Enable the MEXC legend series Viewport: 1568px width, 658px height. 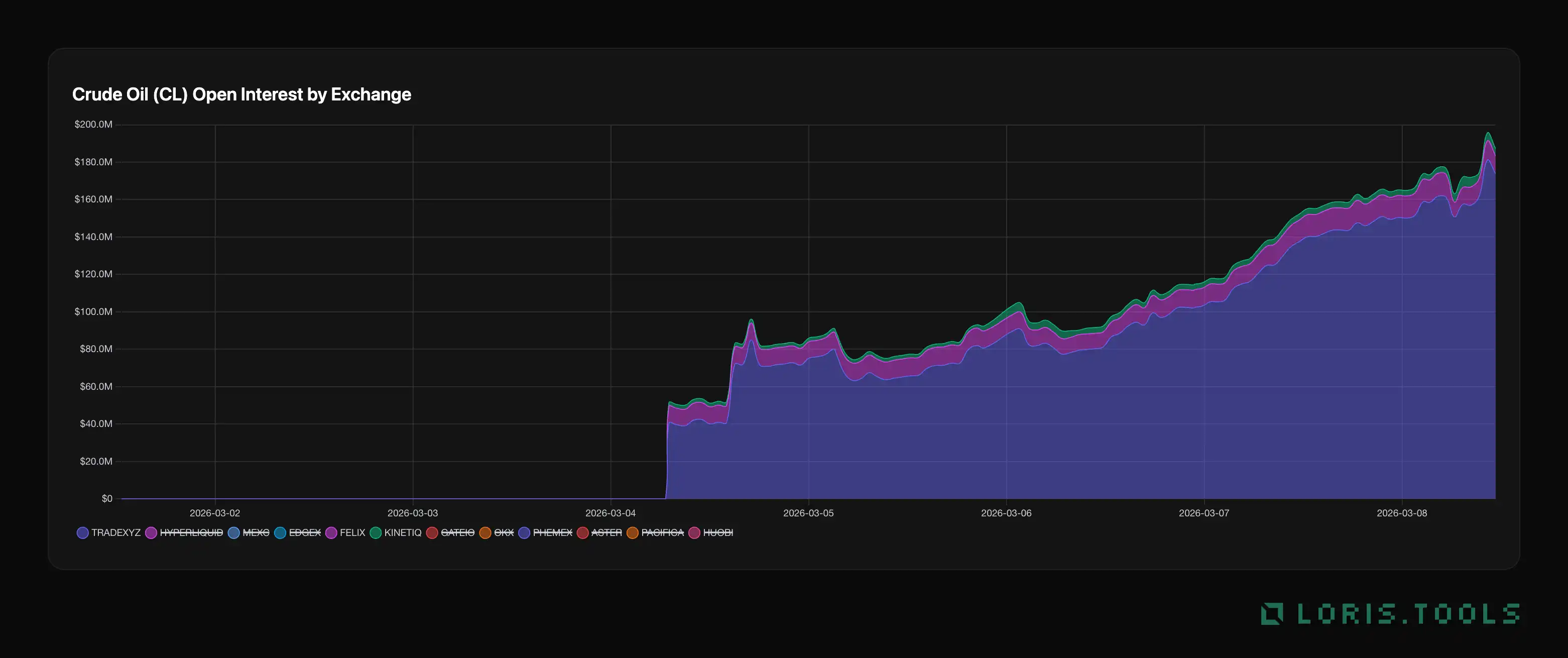pyautogui.click(x=255, y=532)
